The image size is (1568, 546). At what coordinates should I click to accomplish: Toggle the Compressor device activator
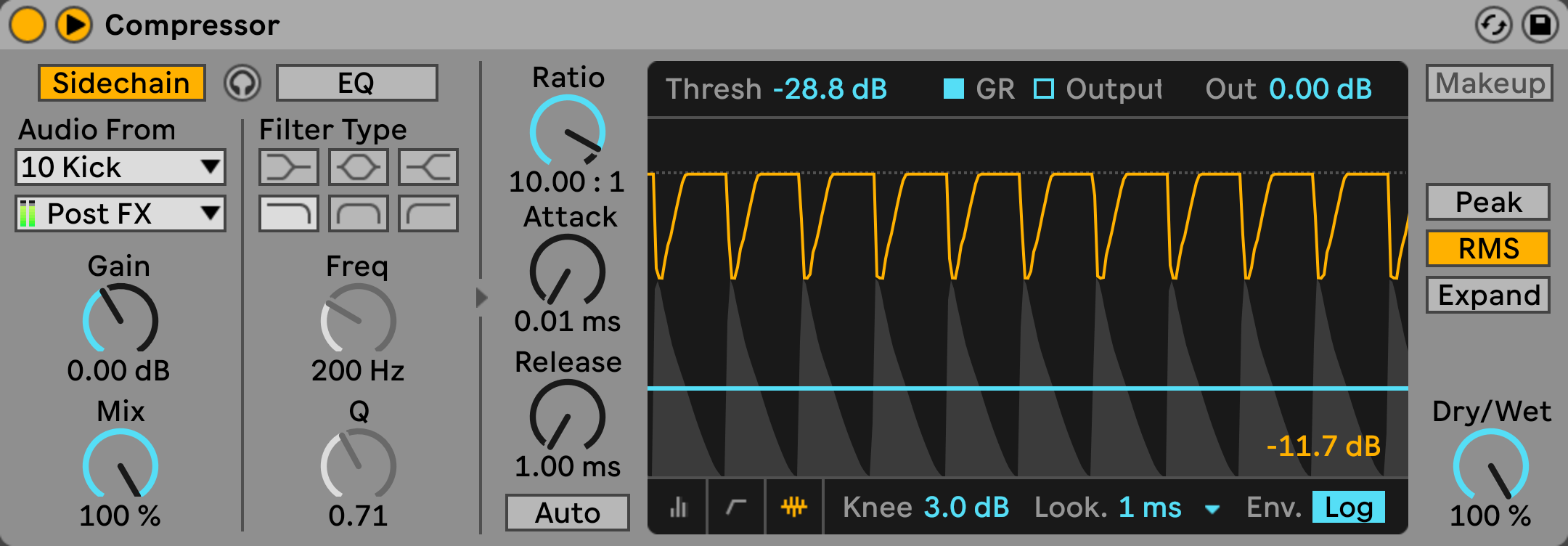(x=28, y=25)
